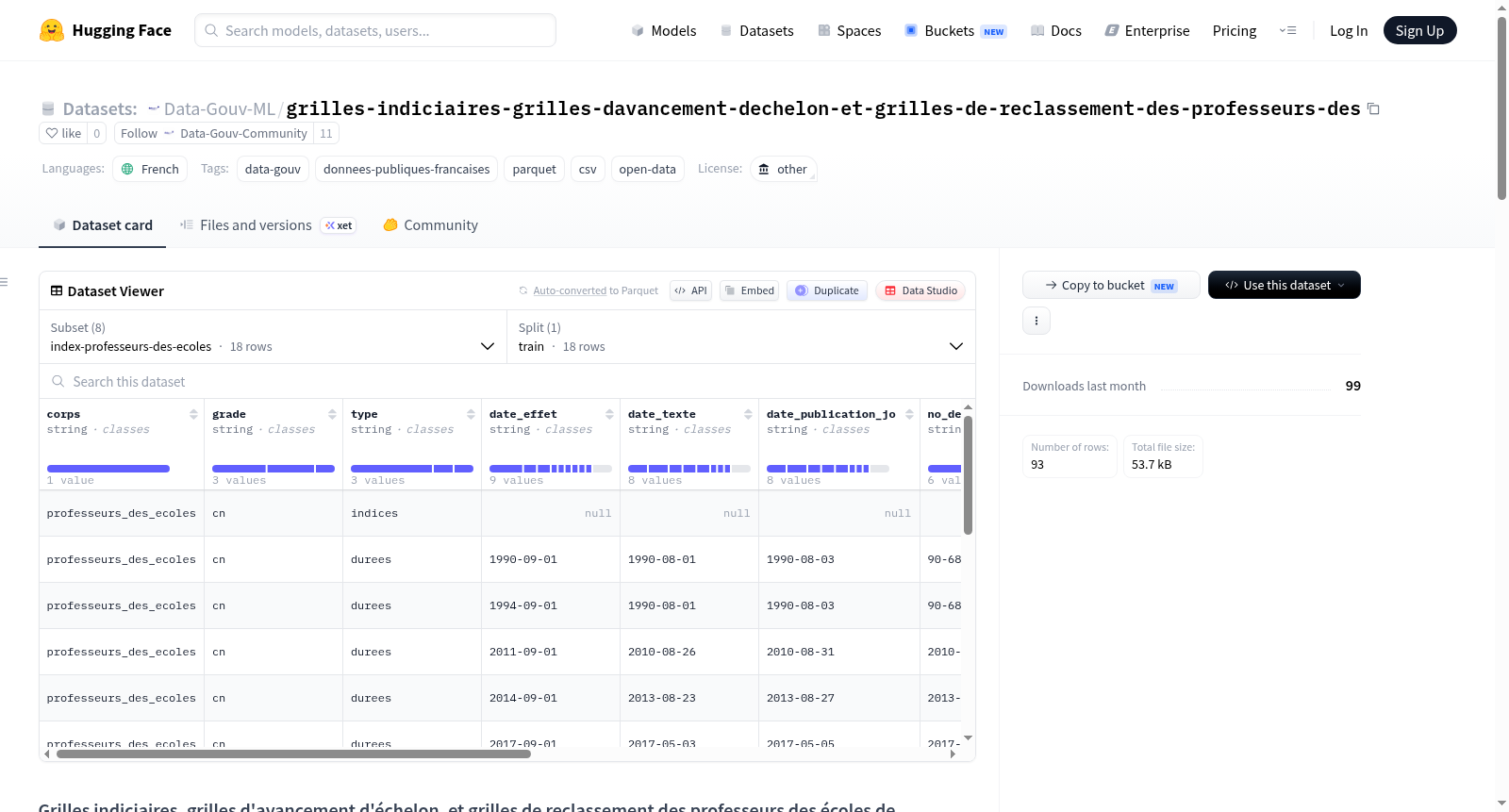The height and width of the screenshot is (812, 1509).
Task: Sort by the date_texte column sort icon
Action: (748, 414)
